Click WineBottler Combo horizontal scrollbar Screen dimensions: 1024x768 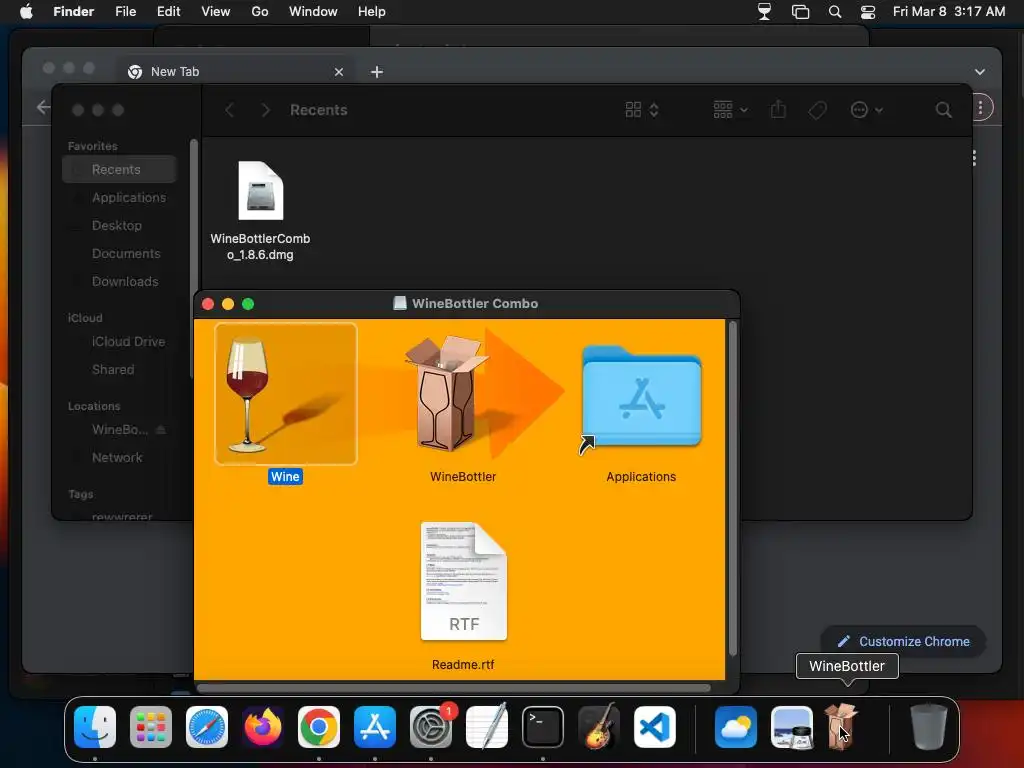tap(453, 688)
